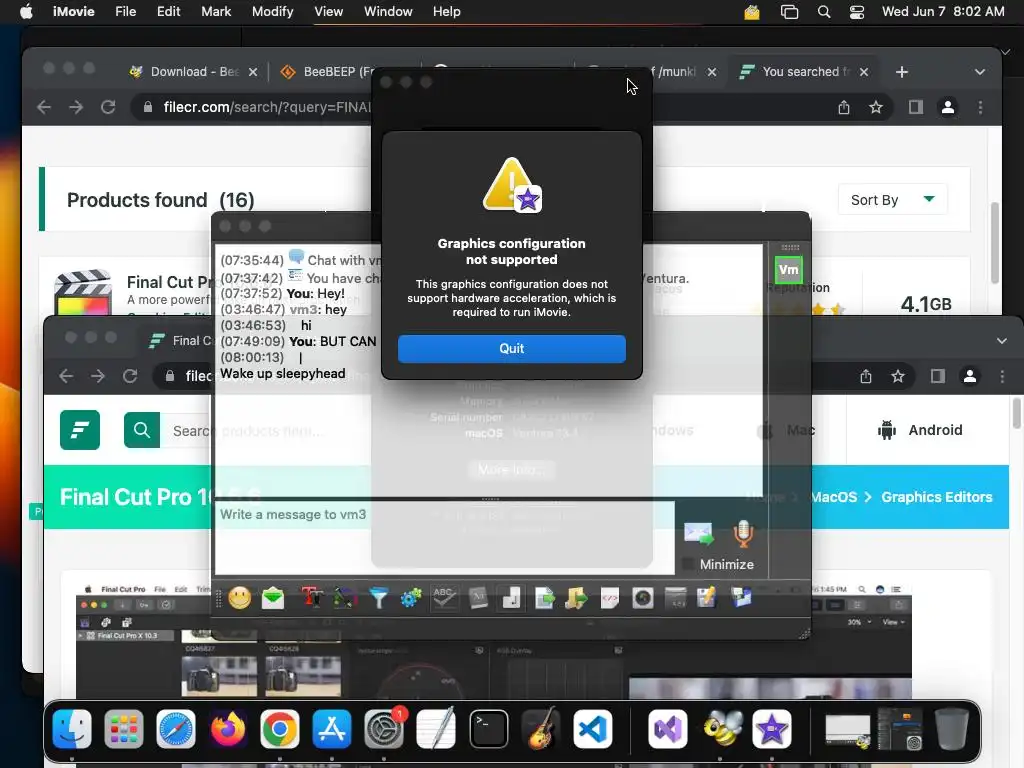The height and width of the screenshot is (768, 1024).
Task: Open the iMovie menu in menu bar
Action: (x=73, y=12)
